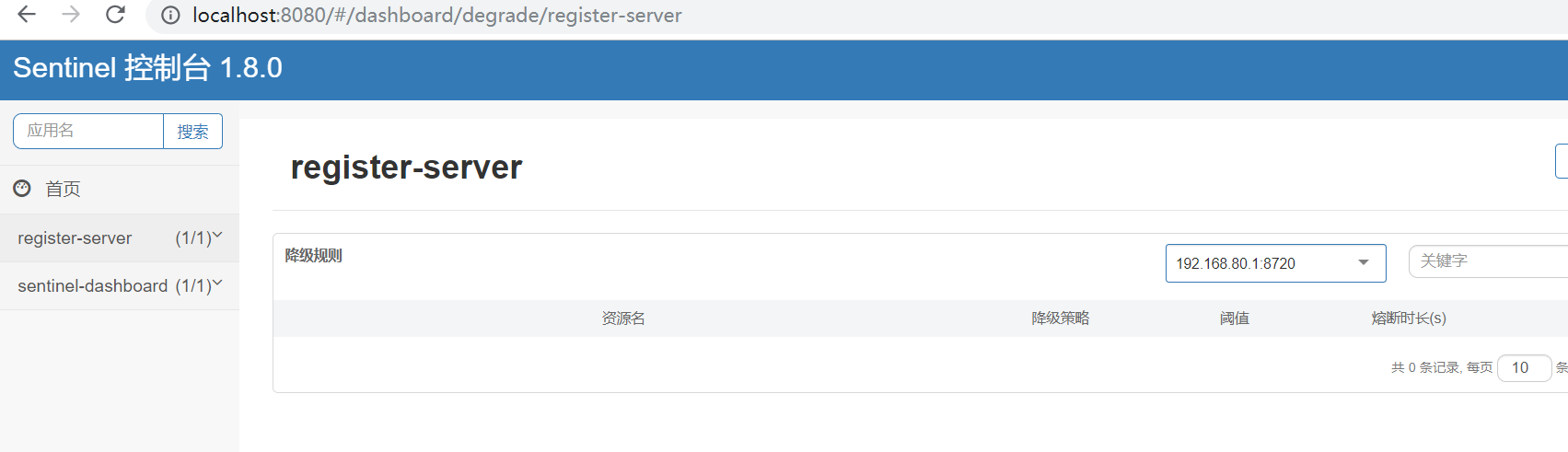Image resolution: width=1568 pixels, height=452 pixels.
Task: Reload the page with the refresh icon
Action: click(x=115, y=15)
